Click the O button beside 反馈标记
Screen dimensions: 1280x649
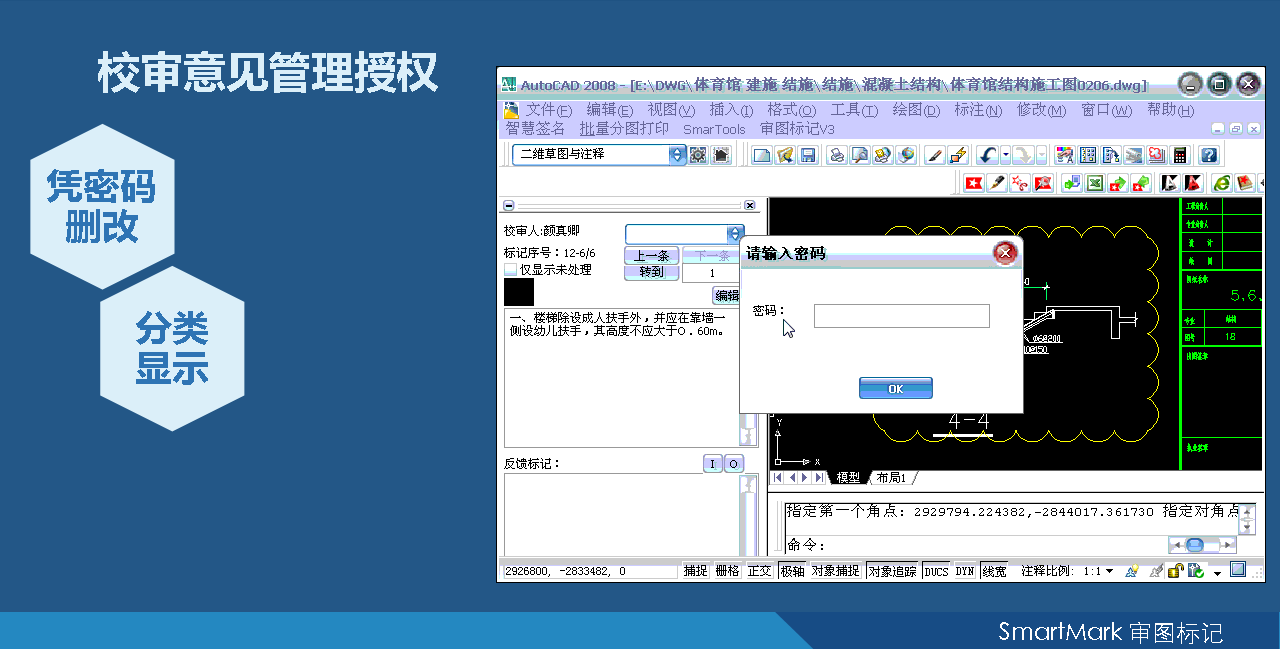coord(734,463)
